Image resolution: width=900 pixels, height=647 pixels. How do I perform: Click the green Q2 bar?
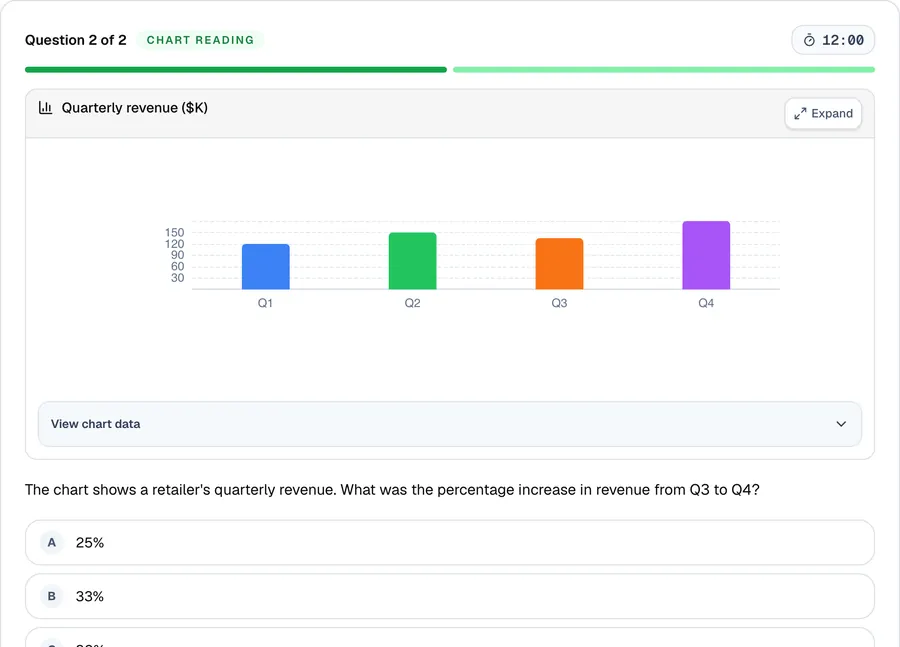pos(413,261)
